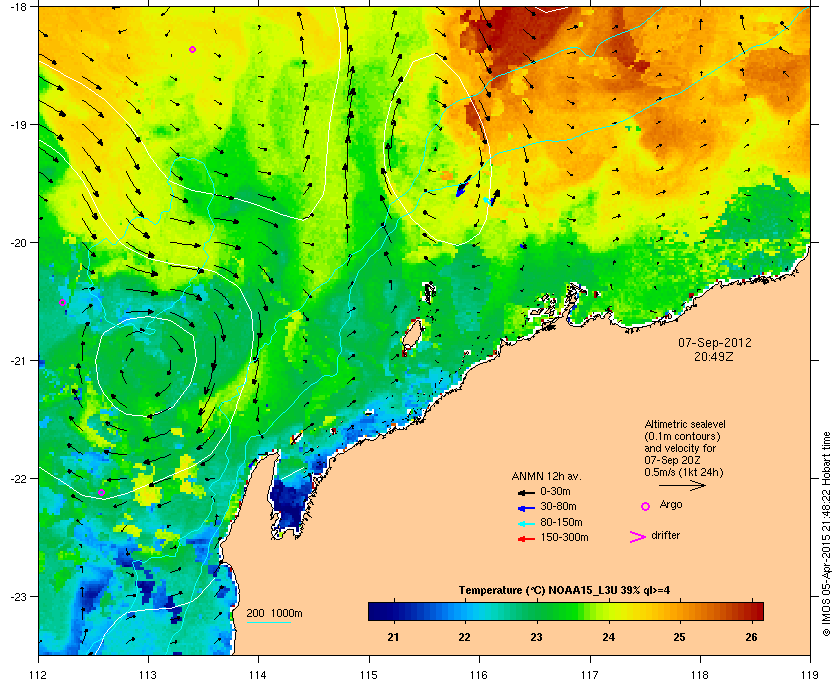The height and width of the screenshot is (680, 840).
Task: Click the cyan ANMN mooring arrow on map
Action: click(487, 200)
